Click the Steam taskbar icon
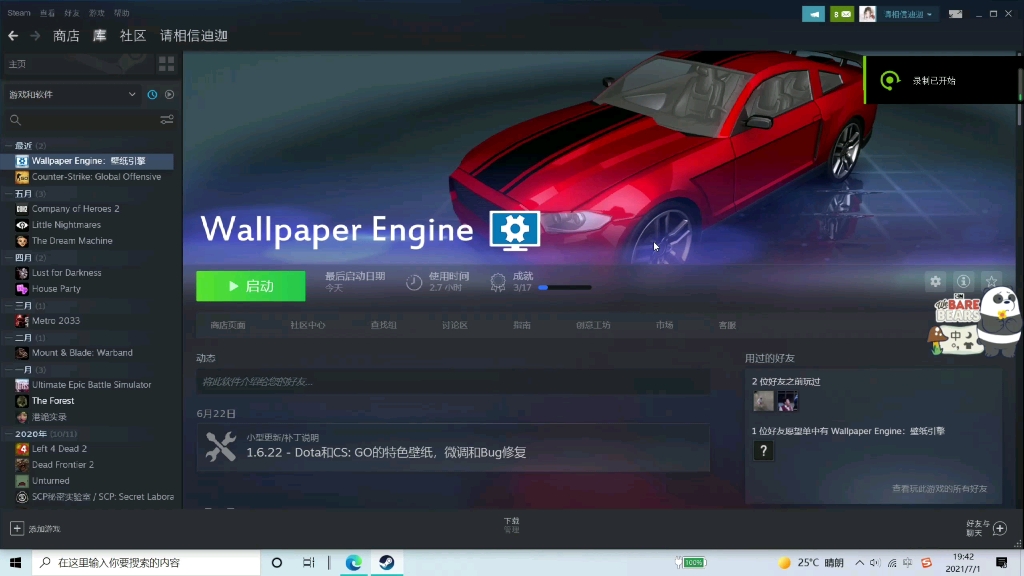The image size is (1024, 576). pos(387,562)
